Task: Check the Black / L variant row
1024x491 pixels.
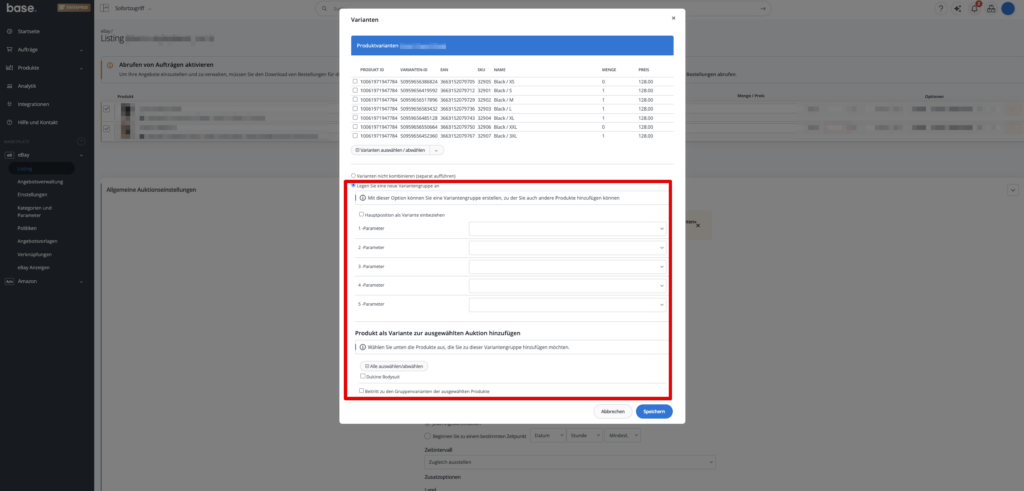Action: pyautogui.click(x=355, y=109)
